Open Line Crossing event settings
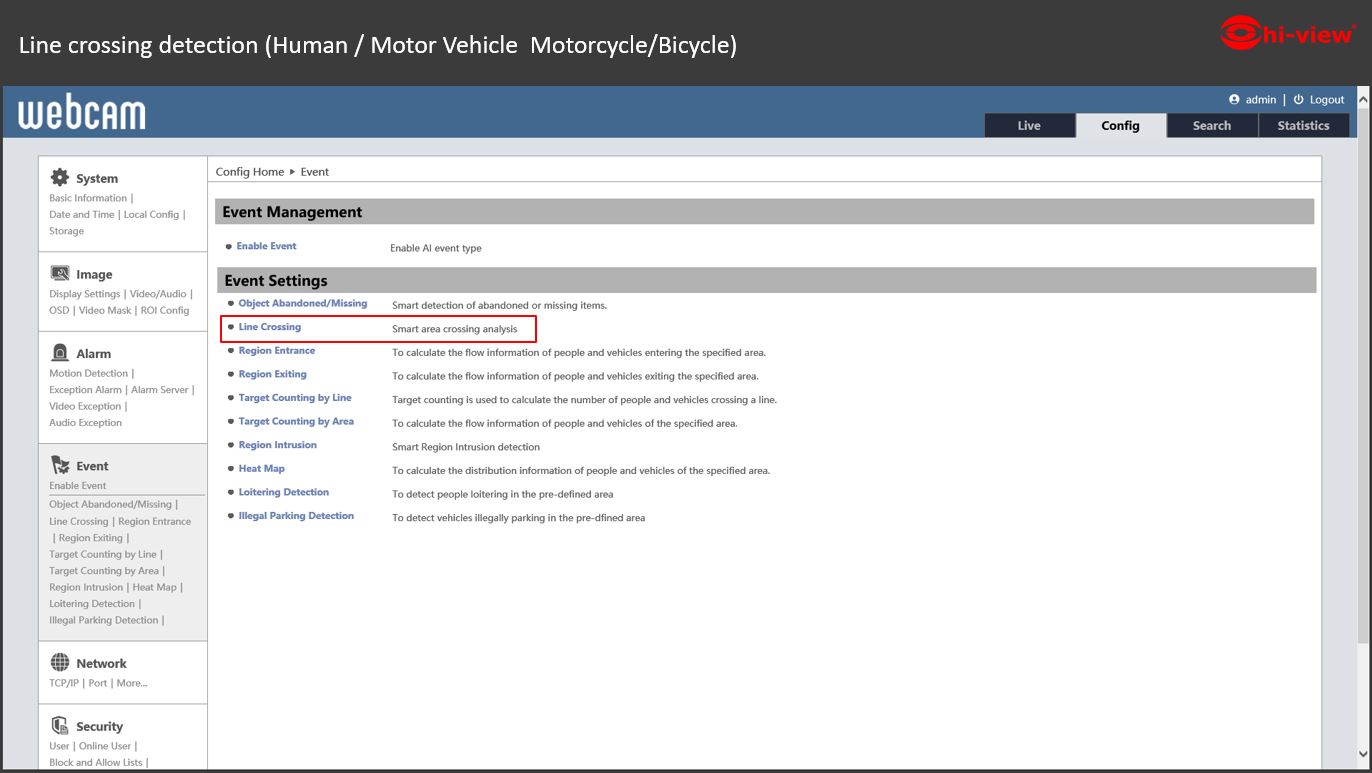 (x=269, y=327)
